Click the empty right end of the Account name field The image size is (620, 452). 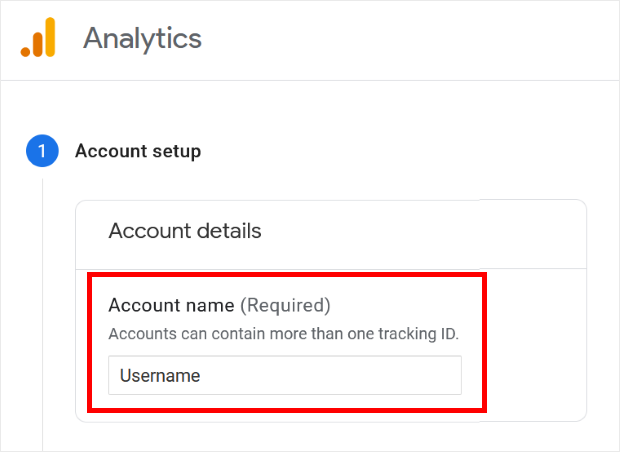pos(420,376)
